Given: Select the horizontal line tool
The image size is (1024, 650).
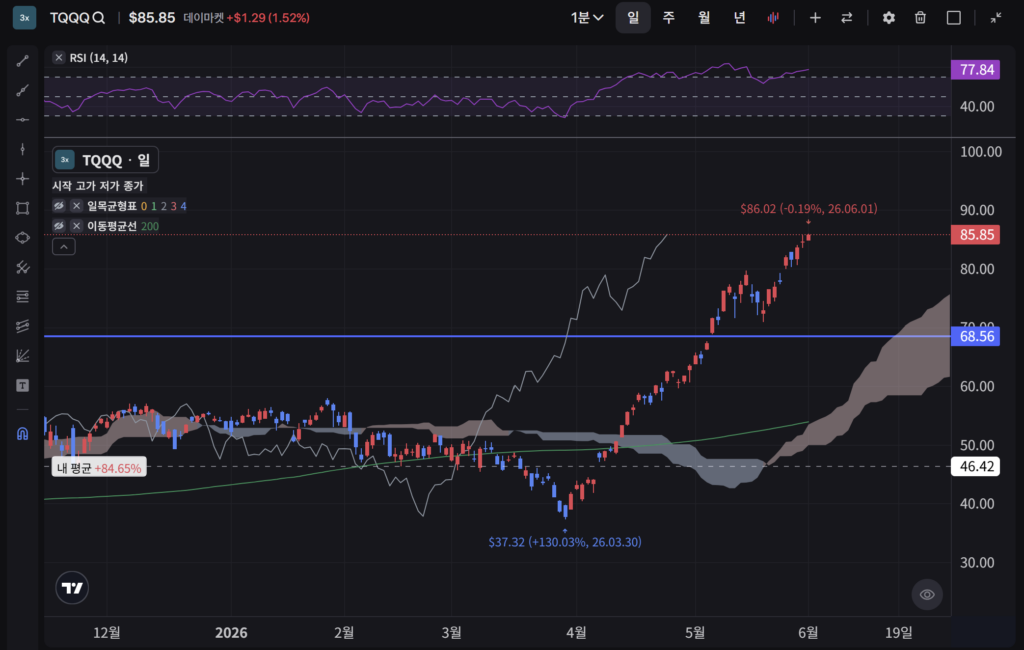Looking at the screenshot, I should 22,120.
